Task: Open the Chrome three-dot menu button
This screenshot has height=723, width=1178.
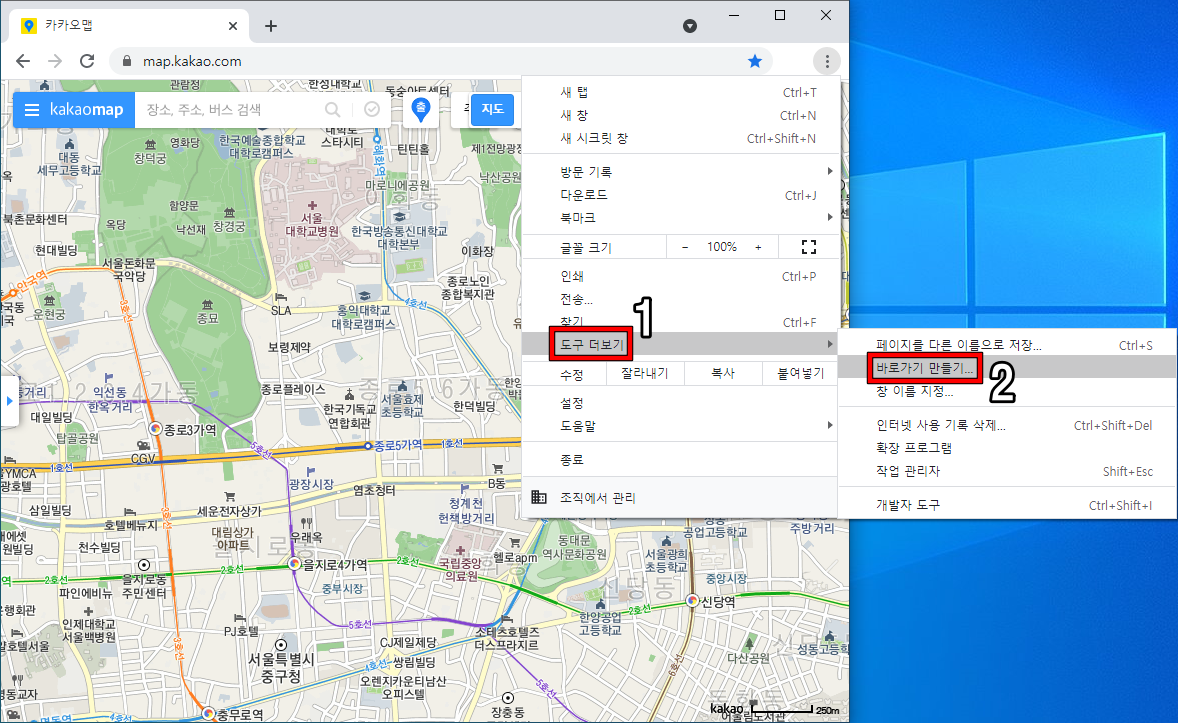Action: (x=827, y=61)
